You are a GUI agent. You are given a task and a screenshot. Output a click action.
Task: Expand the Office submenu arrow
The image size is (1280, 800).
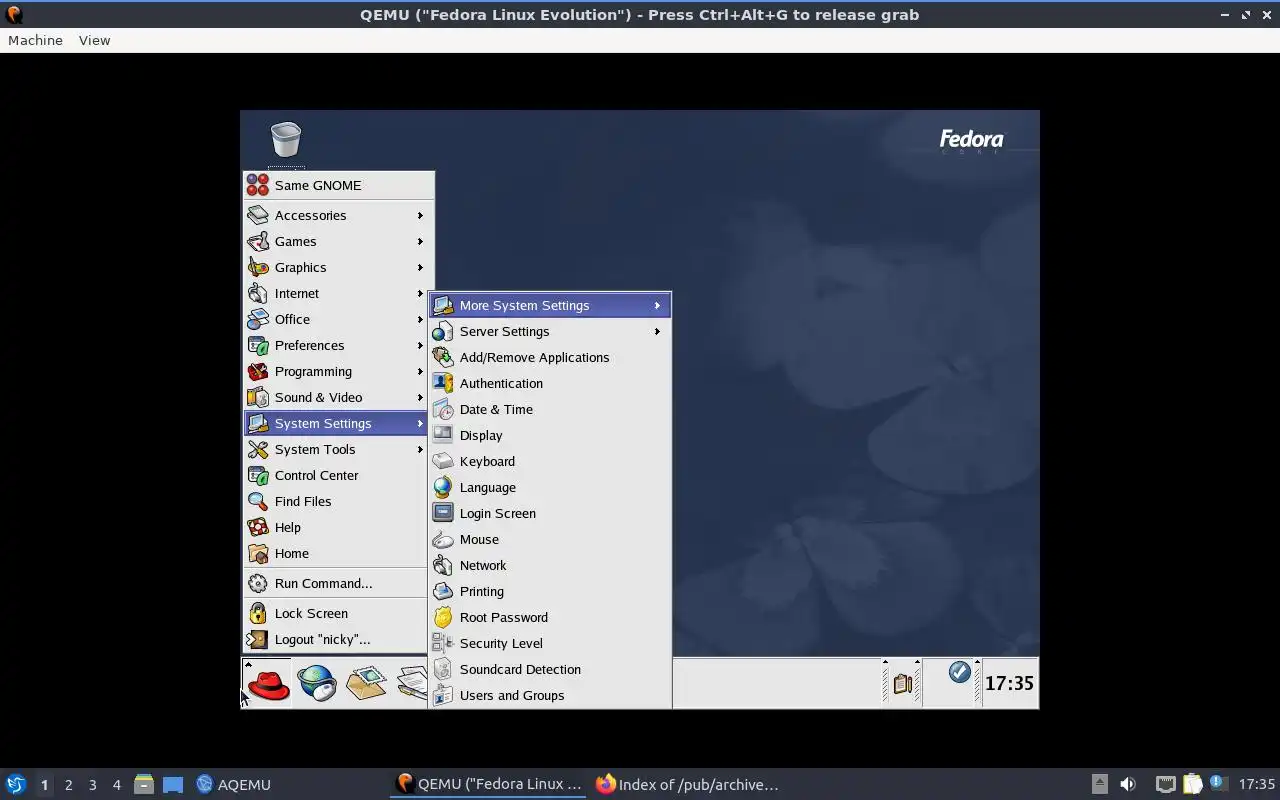[x=420, y=319]
